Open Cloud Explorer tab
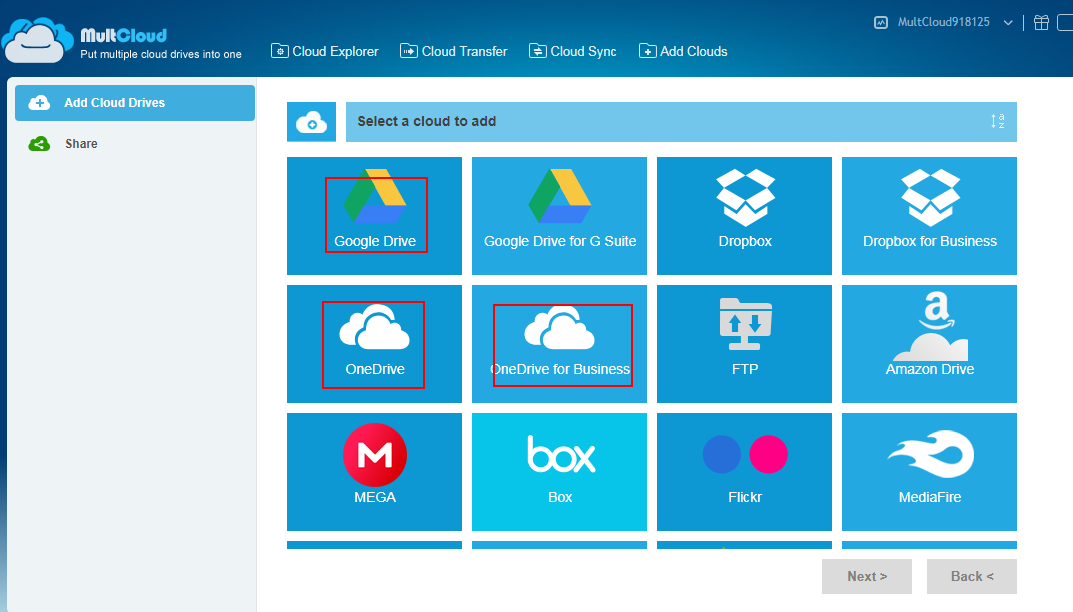Viewport: 1073px width, 612px height. click(324, 51)
